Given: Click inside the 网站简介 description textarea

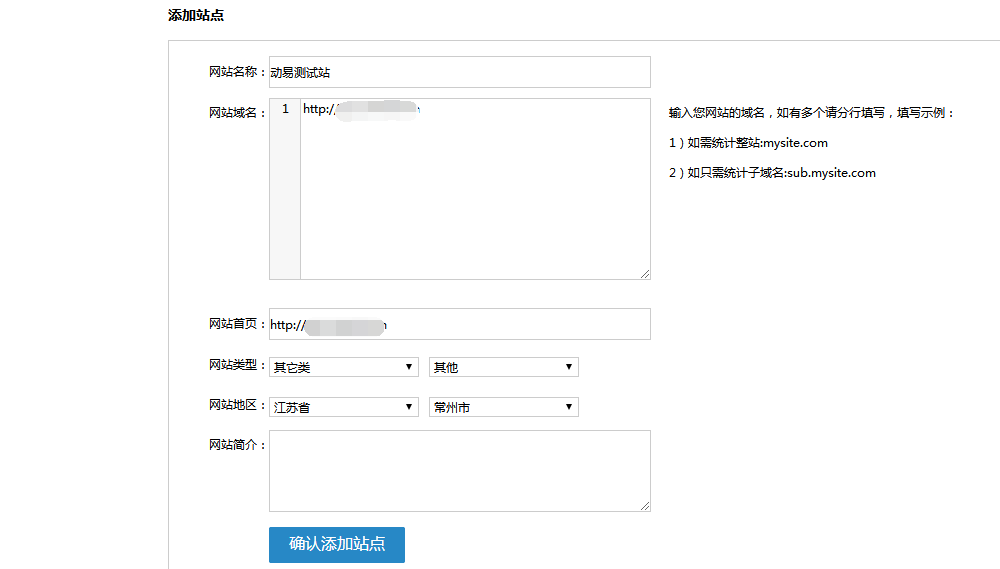Looking at the screenshot, I should (459, 471).
